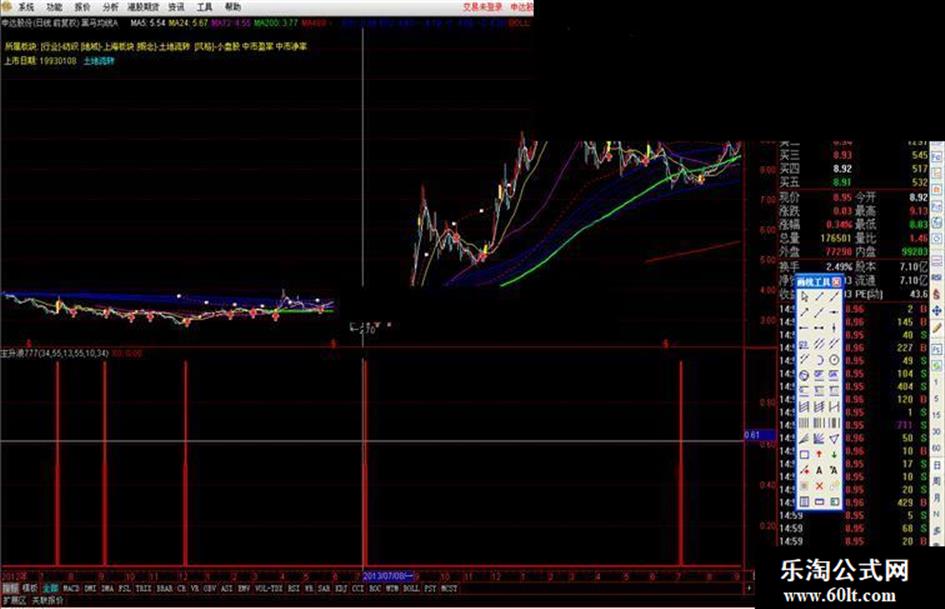Open the 分析 menu
This screenshot has width=945, height=609.
click(x=110, y=7)
